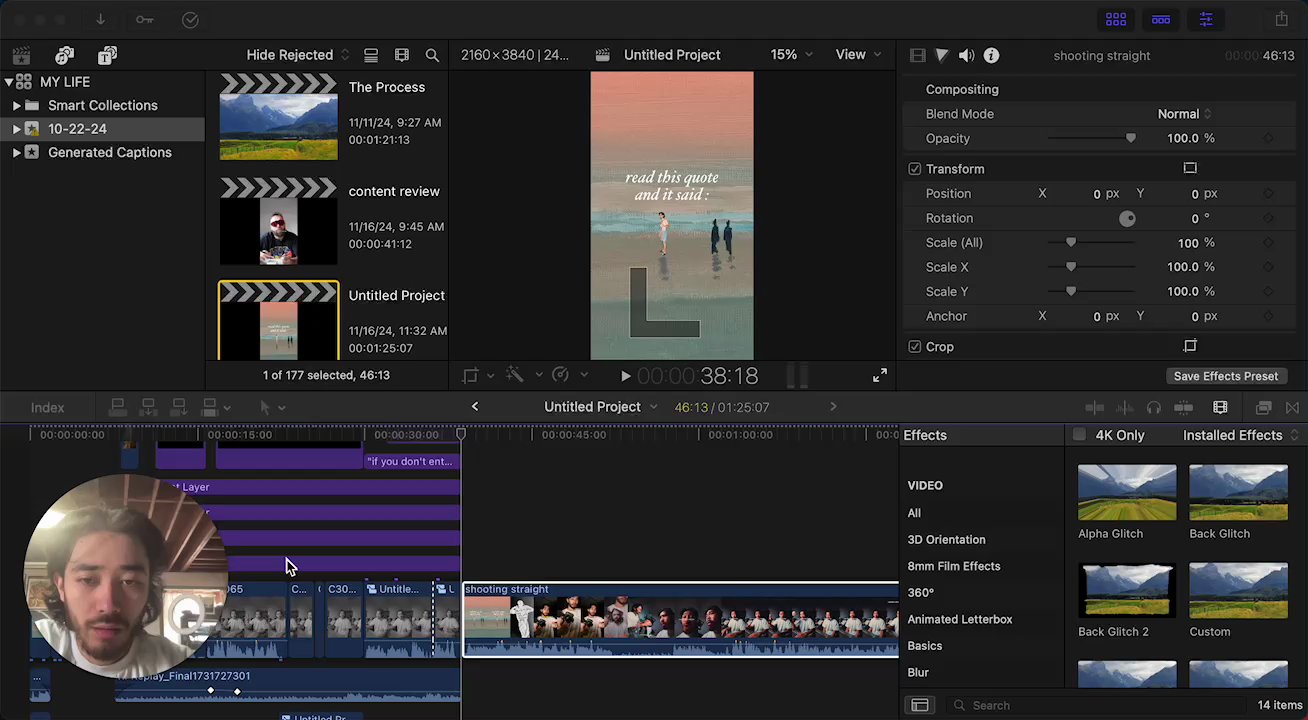The width and height of the screenshot is (1308, 720).
Task: Open the Audio inspector speaker tab
Action: [x=966, y=56]
